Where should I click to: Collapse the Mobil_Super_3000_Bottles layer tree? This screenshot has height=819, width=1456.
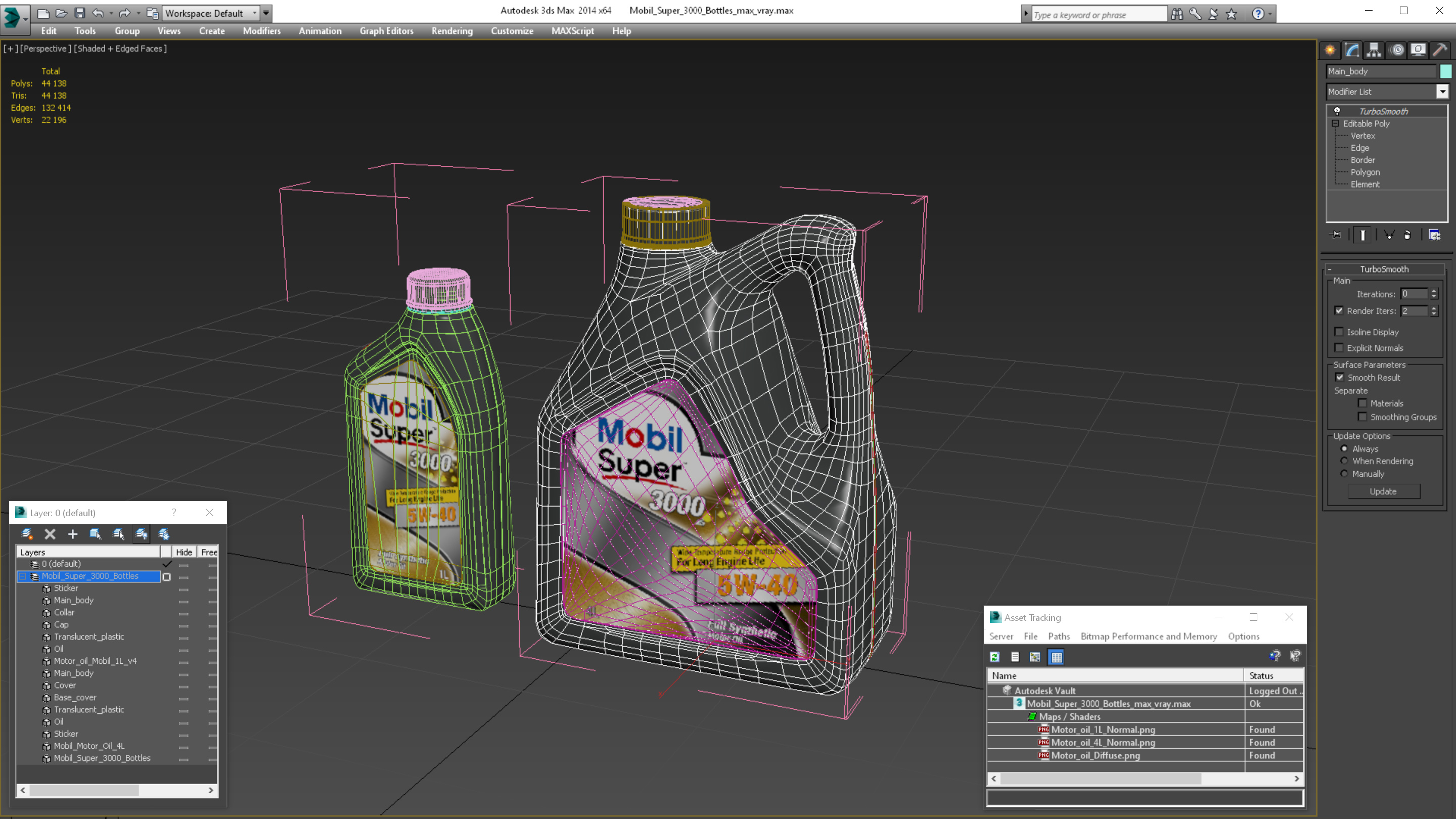23,576
